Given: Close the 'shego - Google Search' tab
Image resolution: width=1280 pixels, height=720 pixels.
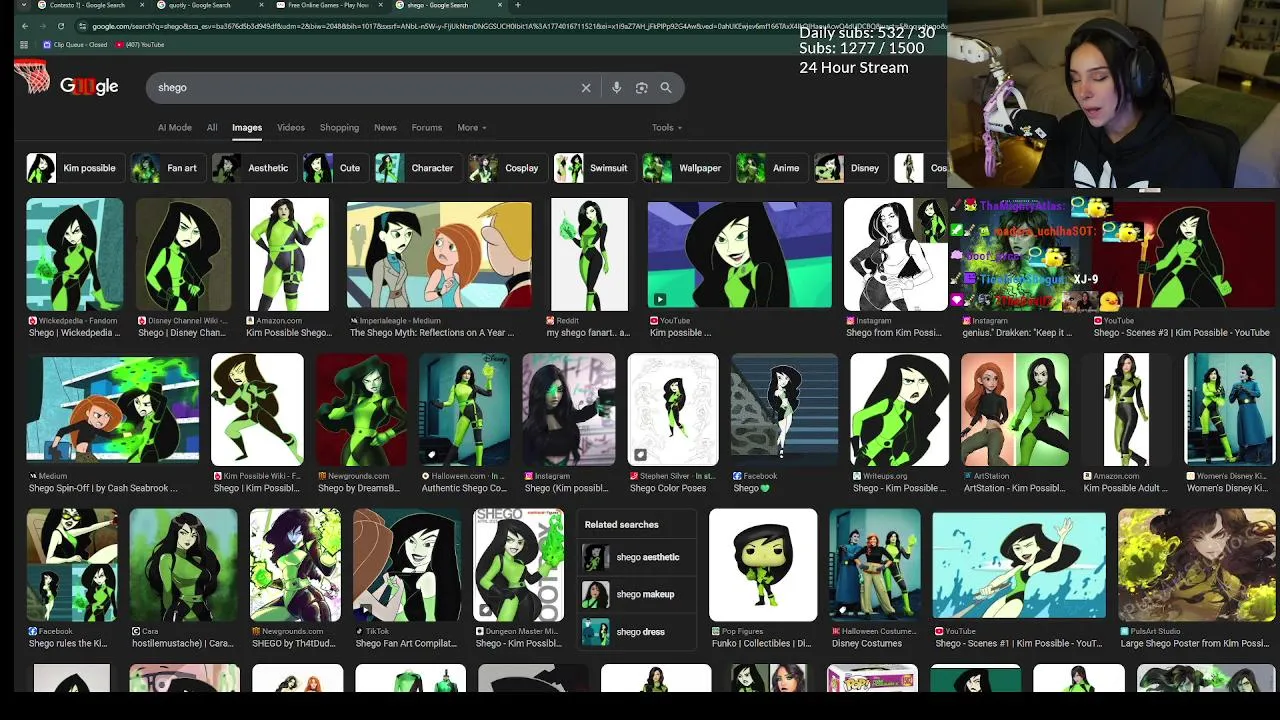Looking at the screenshot, I should pos(500,5).
